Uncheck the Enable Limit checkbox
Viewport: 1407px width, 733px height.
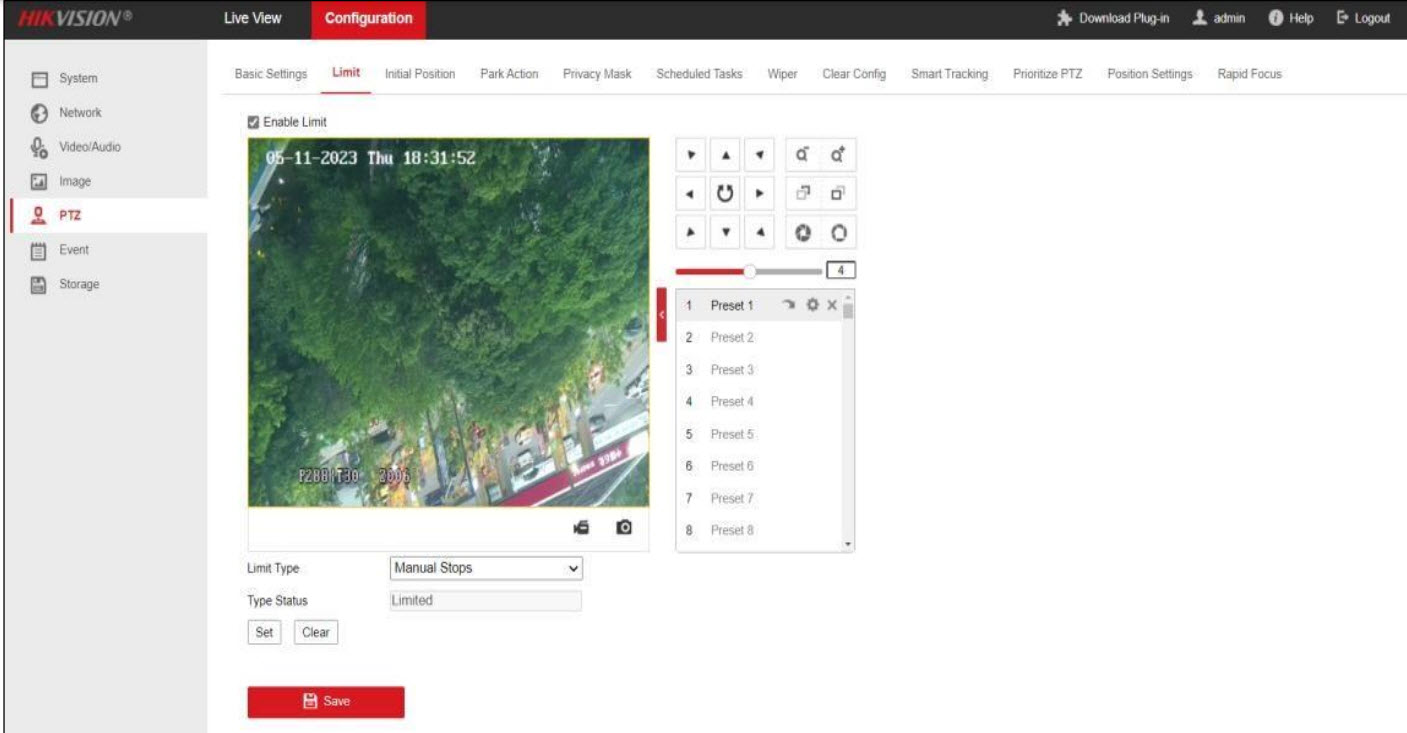click(x=254, y=122)
